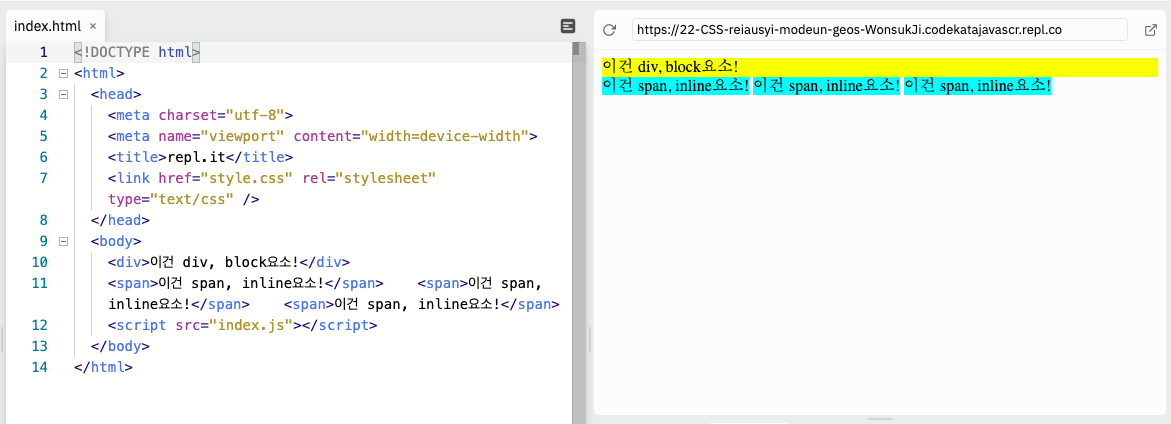Click "width=device-width" attribute value
The image size is (1171, 424).
[446, 137]
